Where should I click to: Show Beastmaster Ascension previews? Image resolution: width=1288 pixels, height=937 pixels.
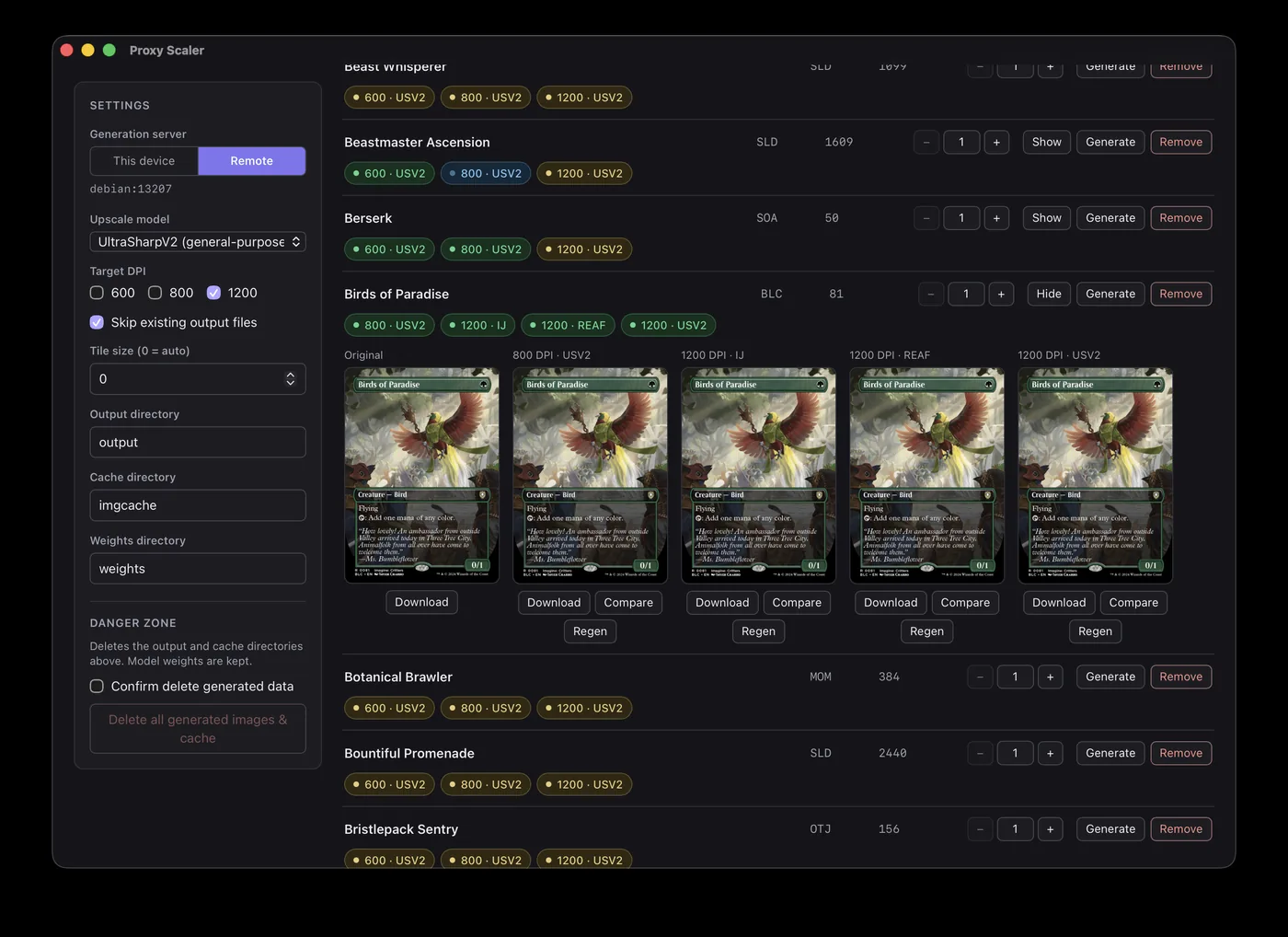(x=1047, y=142)
